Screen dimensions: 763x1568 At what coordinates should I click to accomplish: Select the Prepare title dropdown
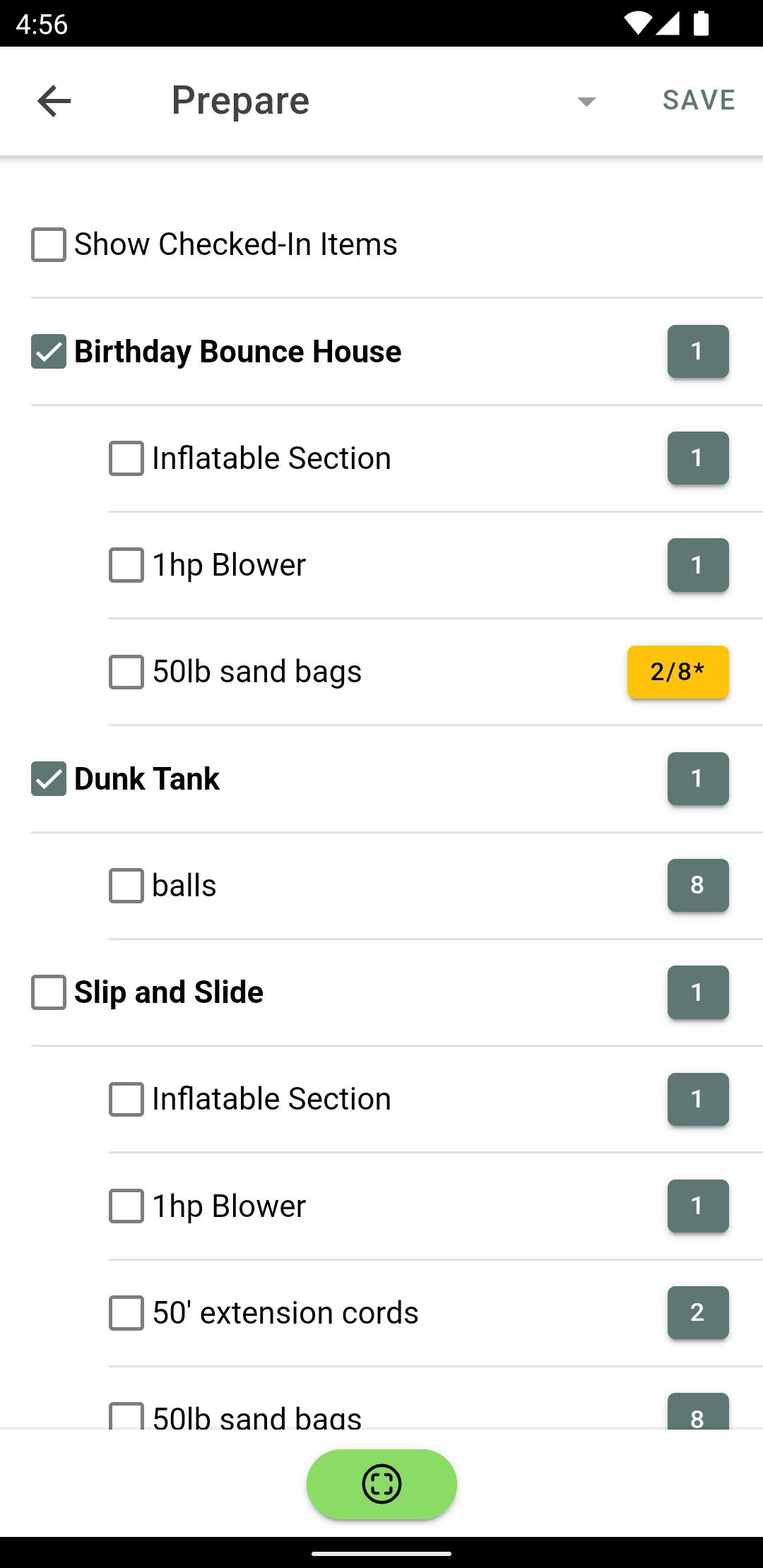(x=384, y=101)
